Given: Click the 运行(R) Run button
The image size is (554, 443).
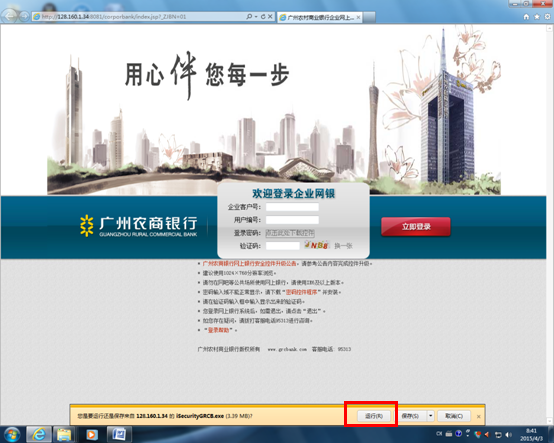Looking at the screenshot, I should click(x=374, y=416).
